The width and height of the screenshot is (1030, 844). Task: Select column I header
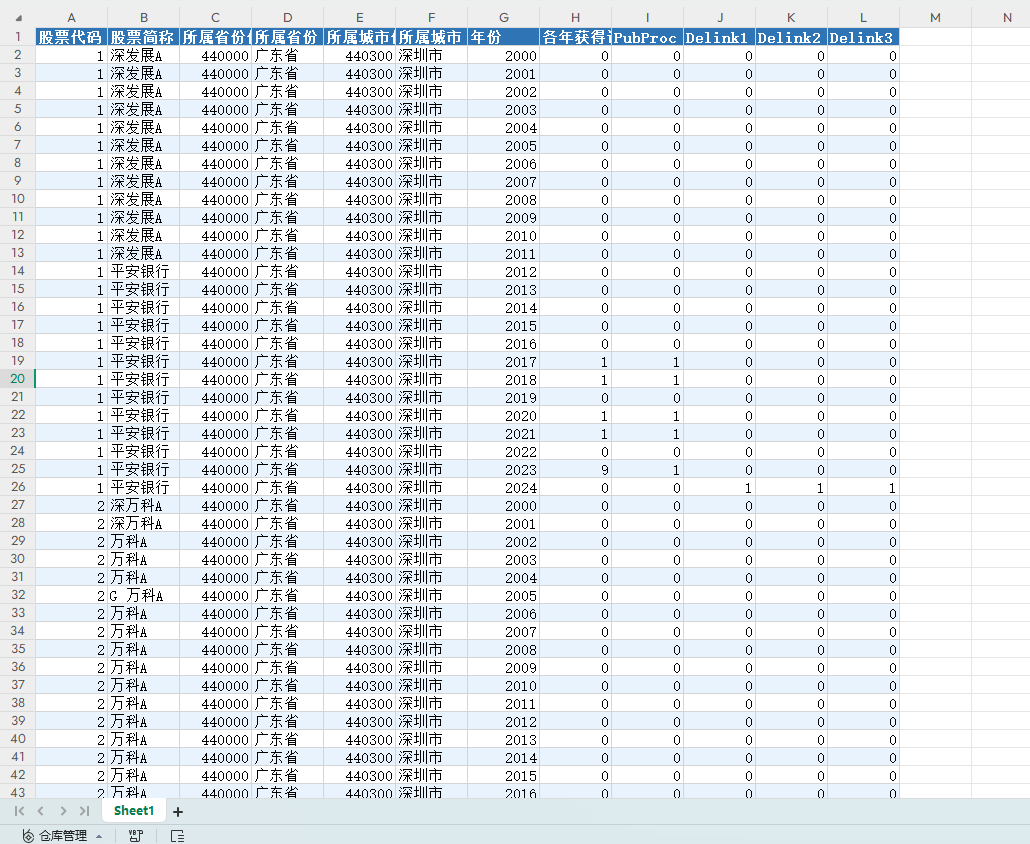point(647,18)
